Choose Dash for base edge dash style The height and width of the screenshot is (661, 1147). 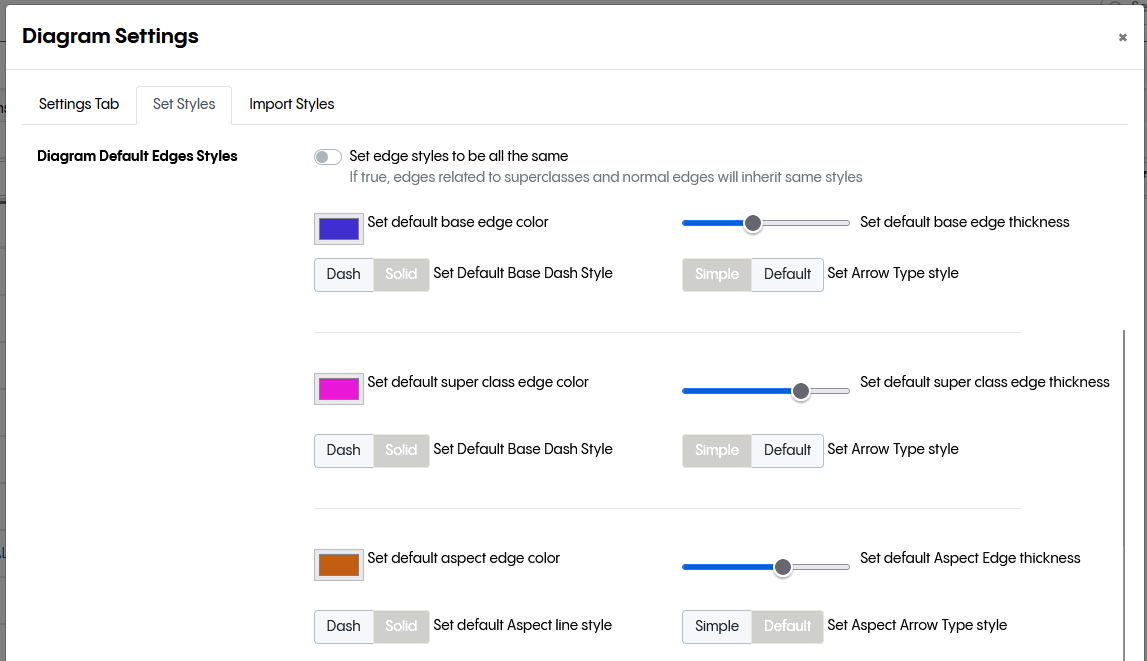coord(343,275)
